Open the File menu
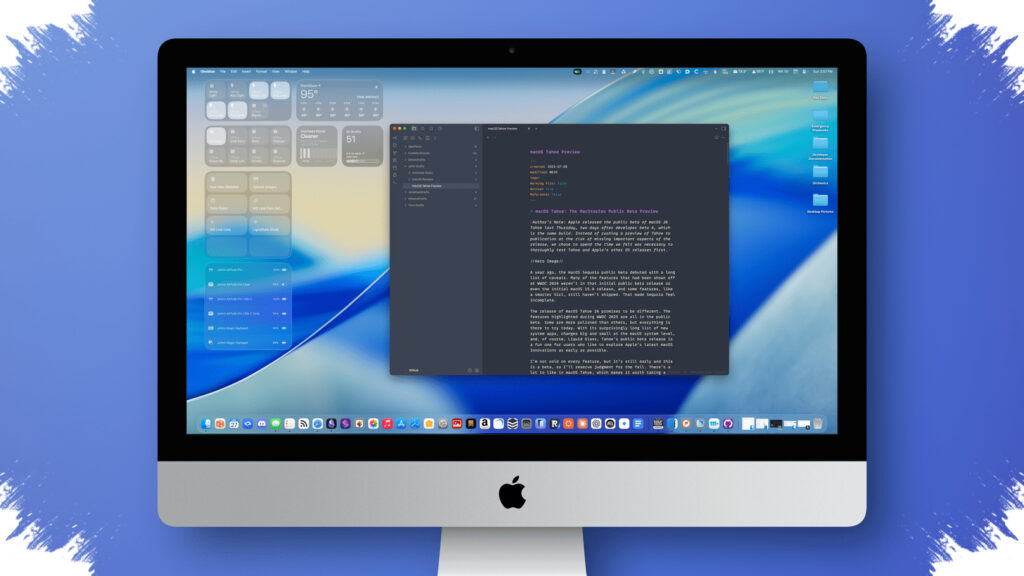 click(223, 71)
